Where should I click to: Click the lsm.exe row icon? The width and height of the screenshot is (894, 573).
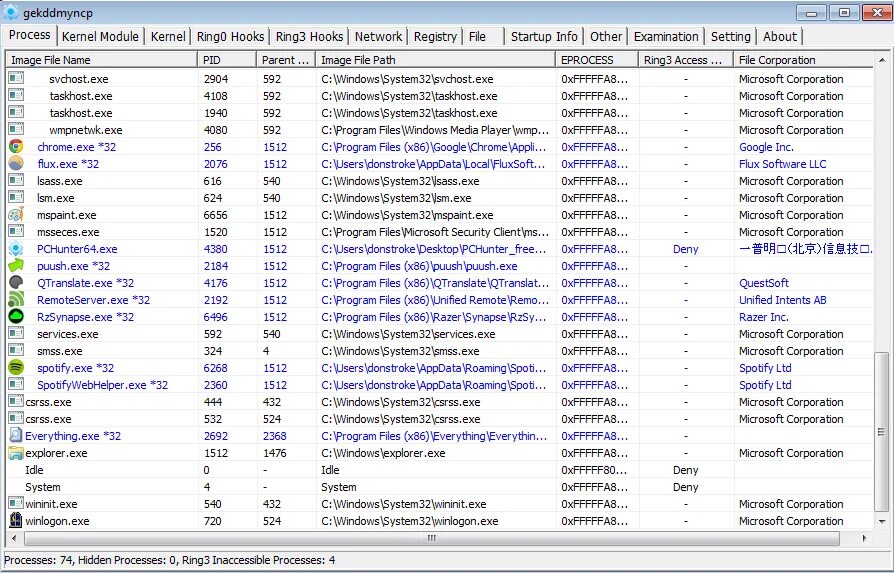click(16, 198)
